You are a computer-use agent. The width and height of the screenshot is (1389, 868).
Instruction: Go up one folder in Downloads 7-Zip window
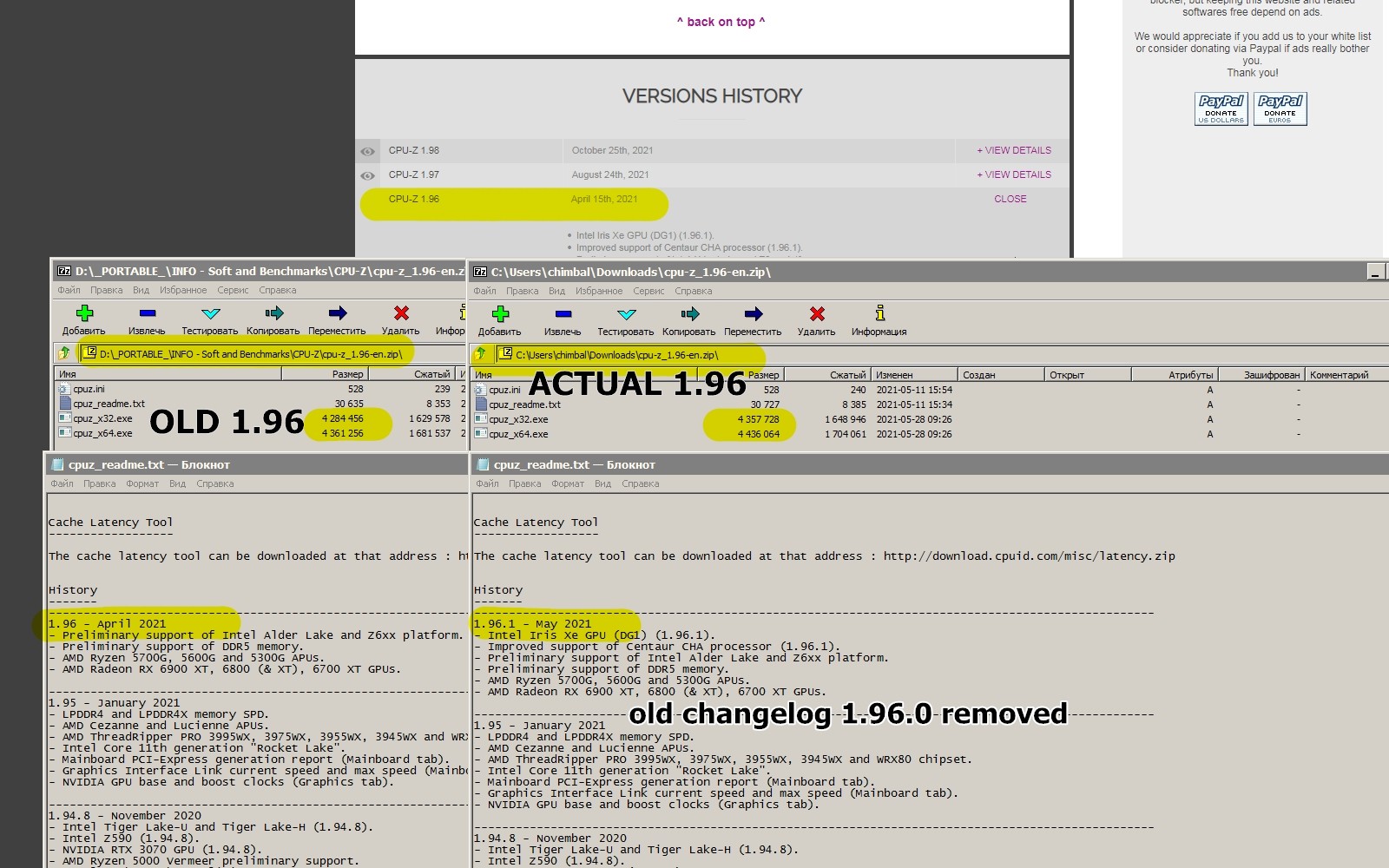click(480, 354)
